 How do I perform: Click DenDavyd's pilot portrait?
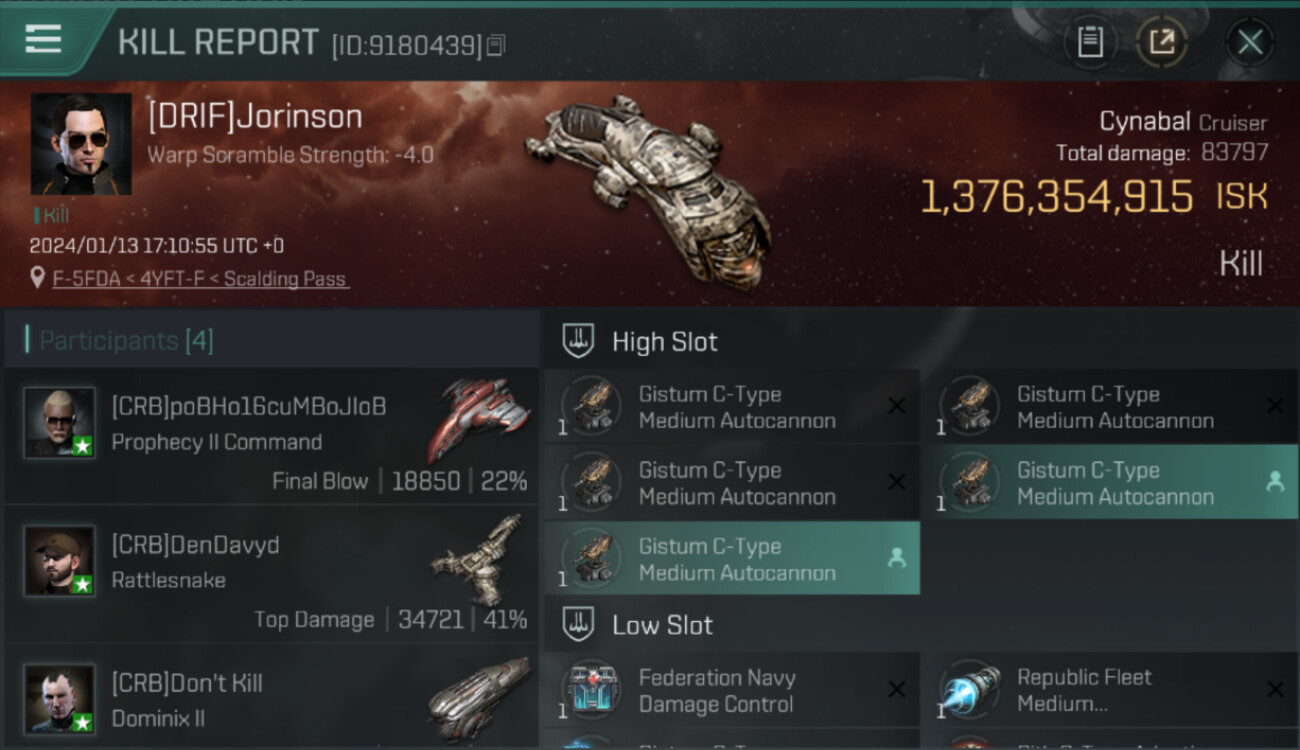[x=60, y=561]
